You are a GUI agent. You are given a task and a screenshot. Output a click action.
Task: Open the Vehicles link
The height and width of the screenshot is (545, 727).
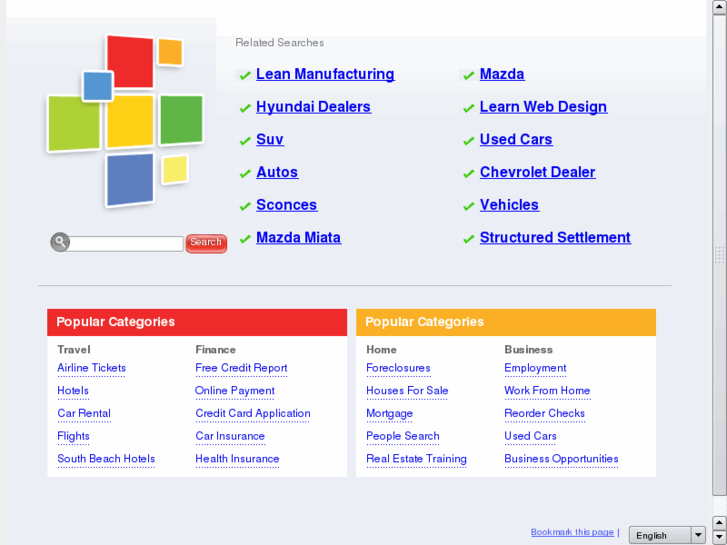tap(509, 205)
